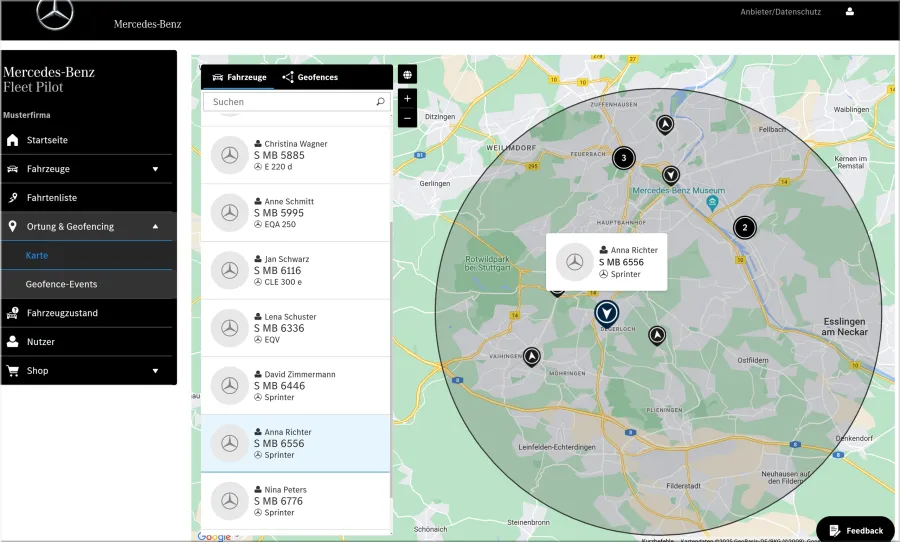Zoom in with the plus button
The image size is (900, 542).
point(407,98)
